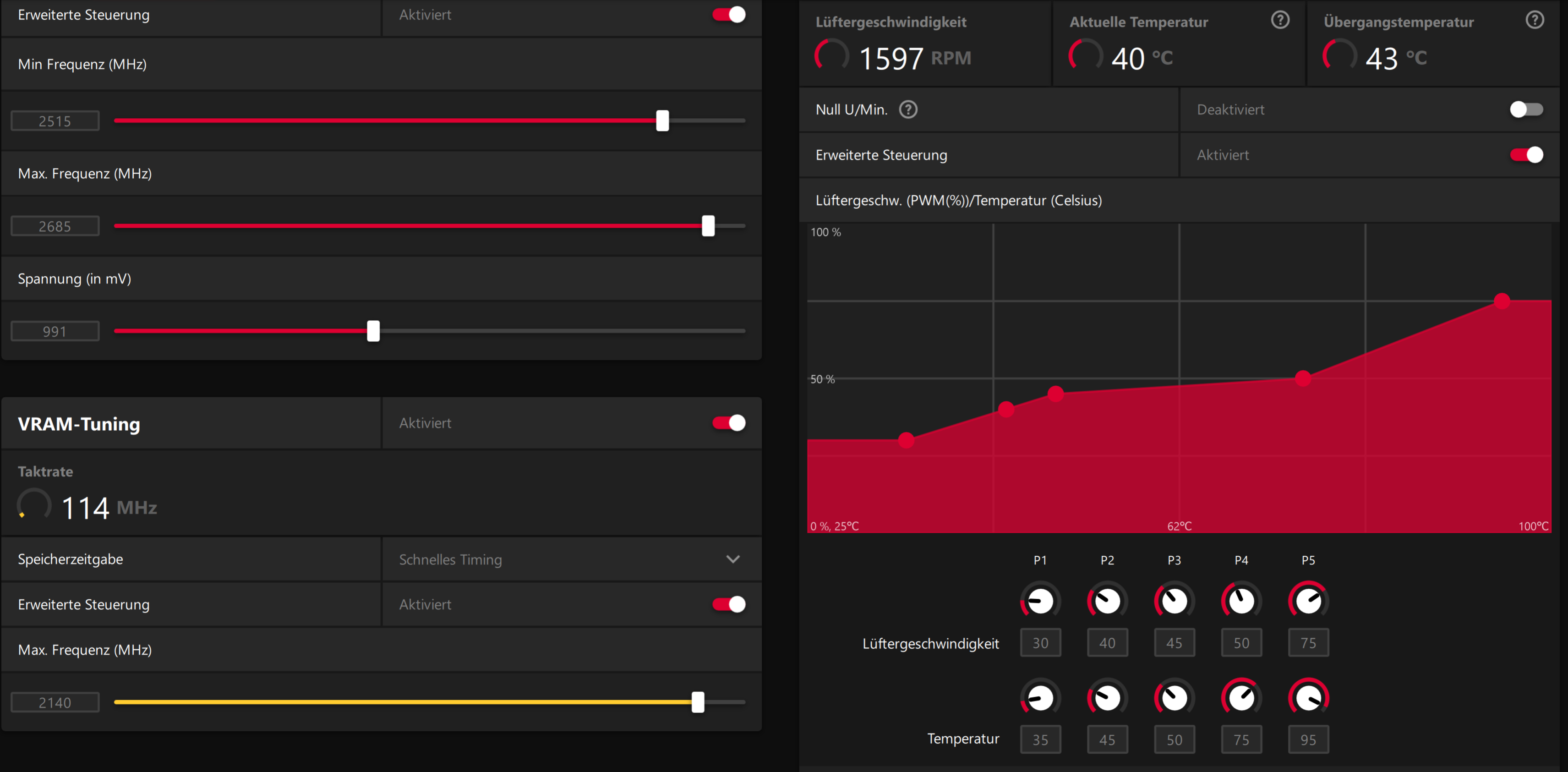Image resolution: width=1568 pixels, height=772 pixels.
Task: Toggle fan Erweiterte Steuerung switch off
Action: pyautogui.click(x=1526, y=155)
